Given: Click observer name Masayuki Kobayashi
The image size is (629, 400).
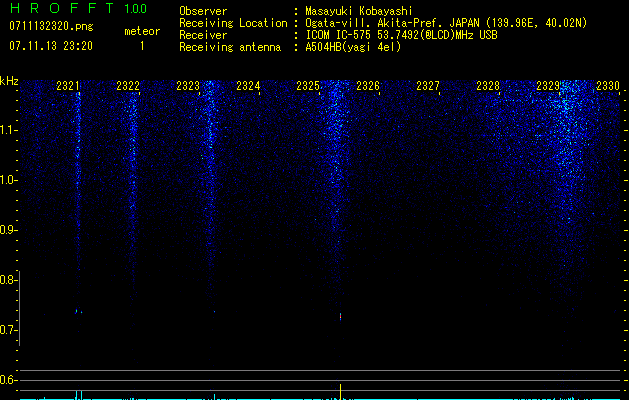Looking at the screenshot, I should coord(359,11).
